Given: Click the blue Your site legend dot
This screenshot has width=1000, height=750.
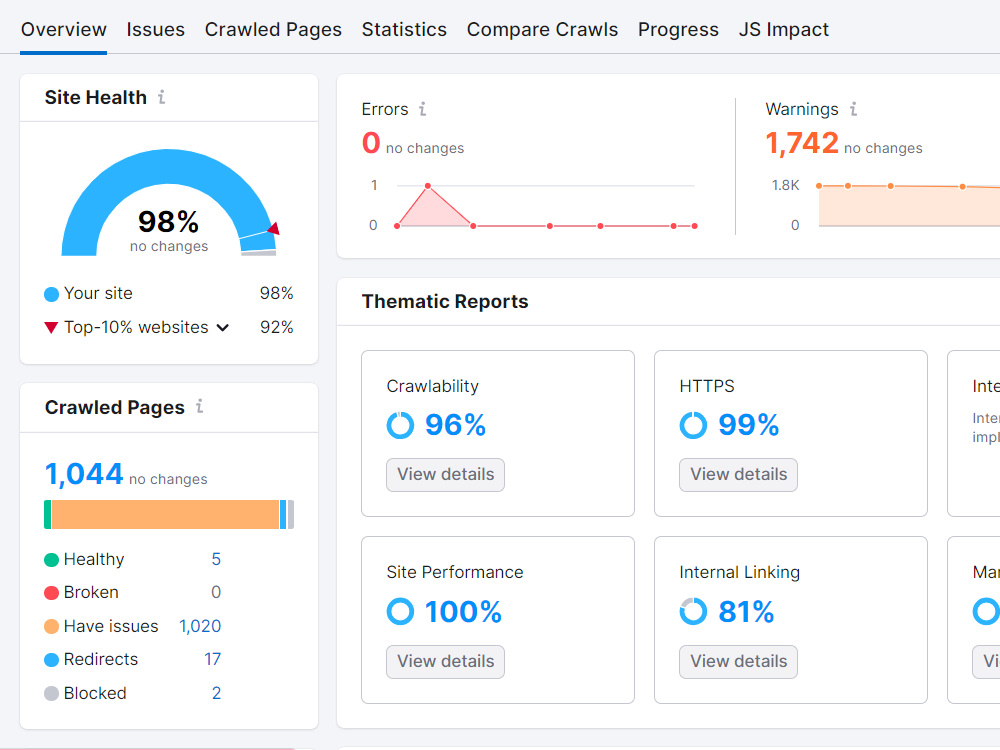Looking at the screenshot, I should (x=52, y=294).
